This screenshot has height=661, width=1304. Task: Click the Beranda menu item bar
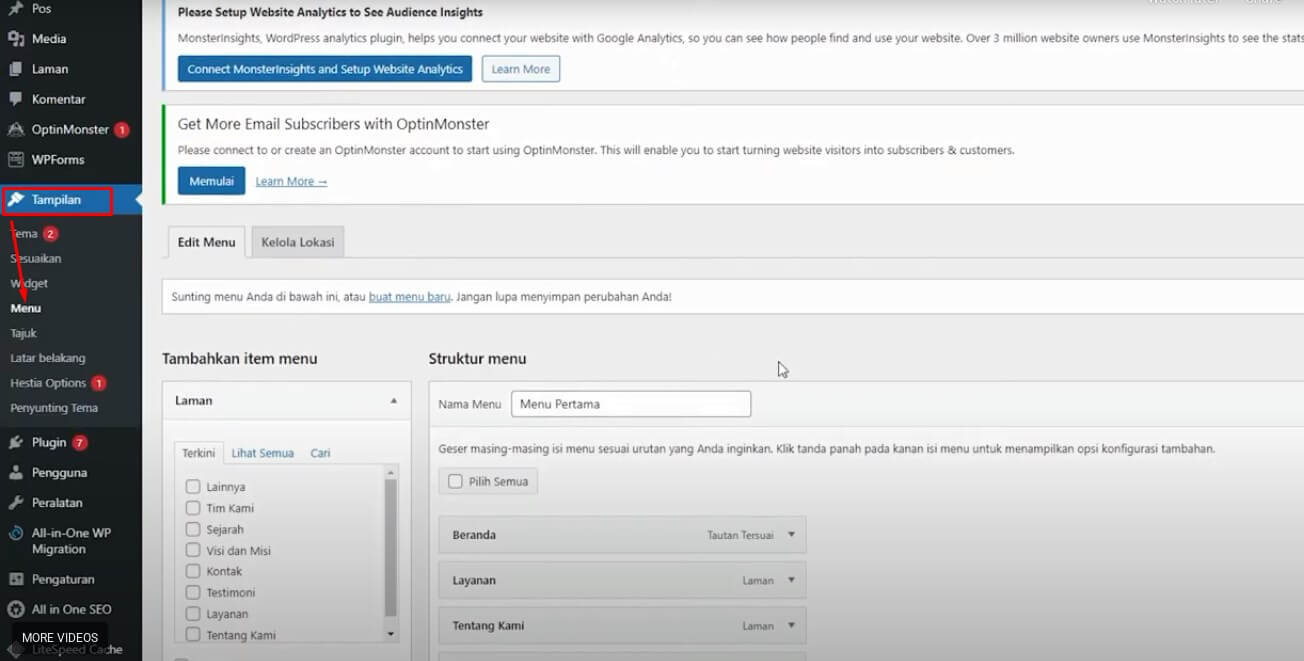(622, 535)
